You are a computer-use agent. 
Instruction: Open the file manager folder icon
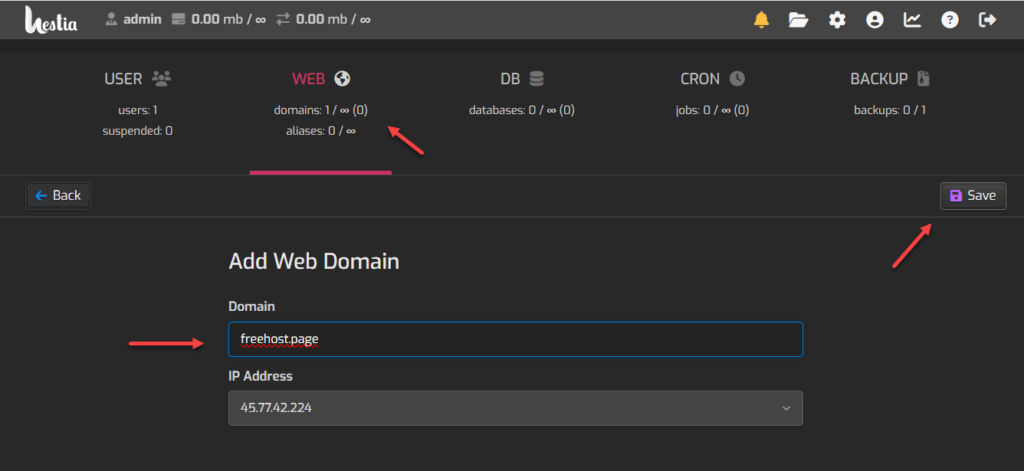[798, 20]
